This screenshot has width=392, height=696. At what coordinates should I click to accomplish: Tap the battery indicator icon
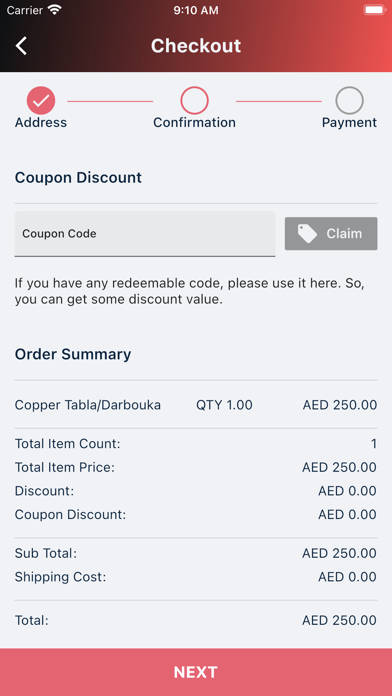click(x=375, y=10)
